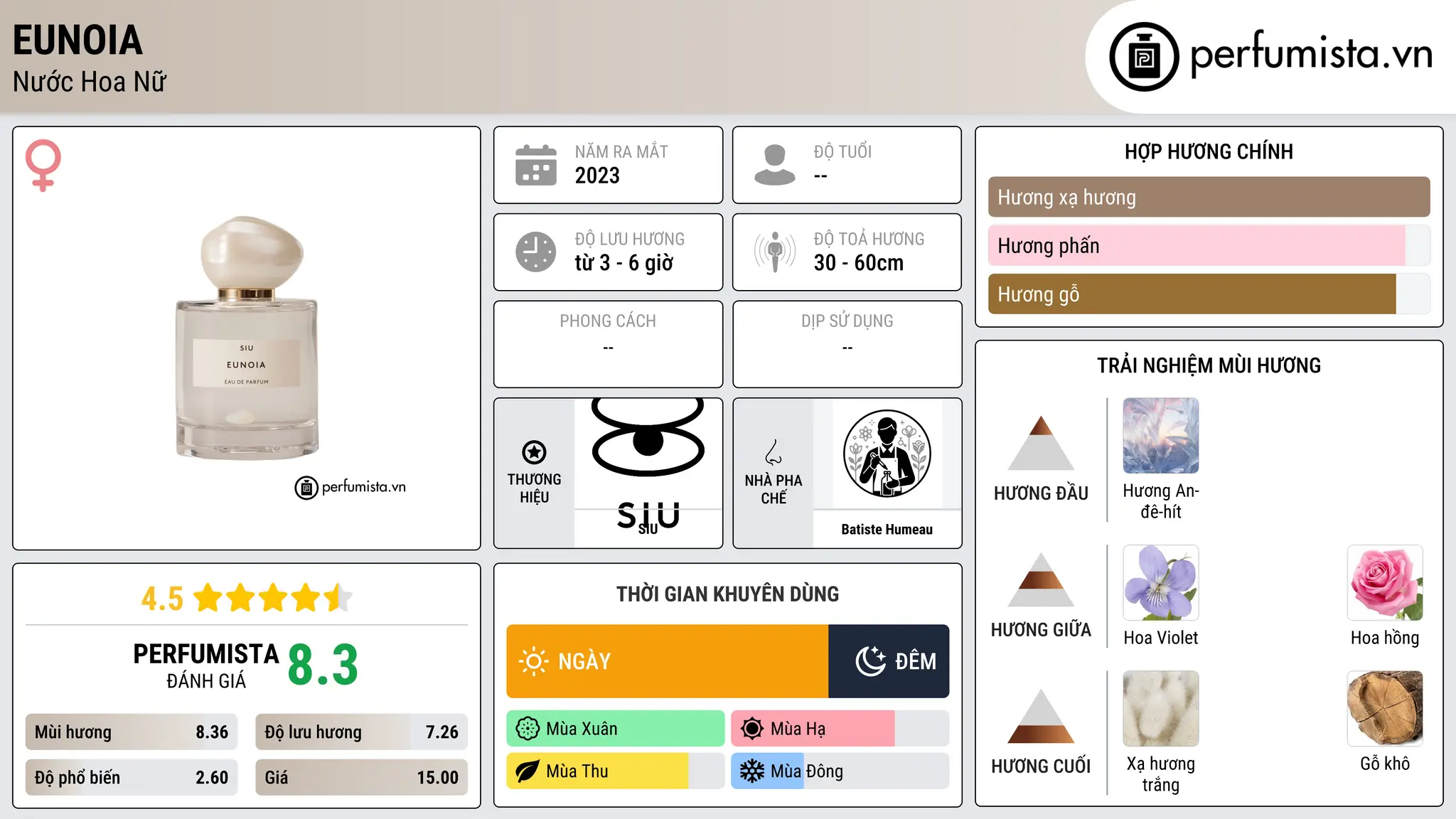This screenshot has width=1456, height=819.
Task: Click the HỢP HƯƠNG CHÍNH heading
Action: 1209,151
